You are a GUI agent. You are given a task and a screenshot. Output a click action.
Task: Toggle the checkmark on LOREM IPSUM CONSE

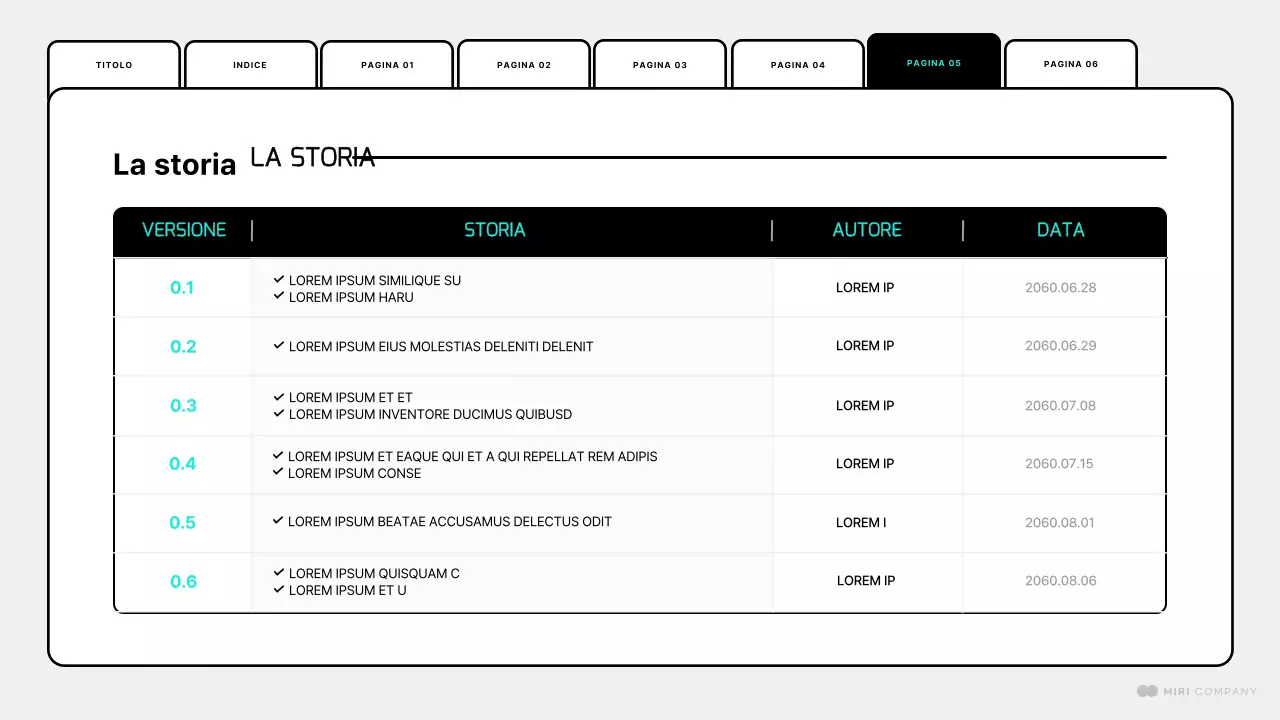(279, 473)
